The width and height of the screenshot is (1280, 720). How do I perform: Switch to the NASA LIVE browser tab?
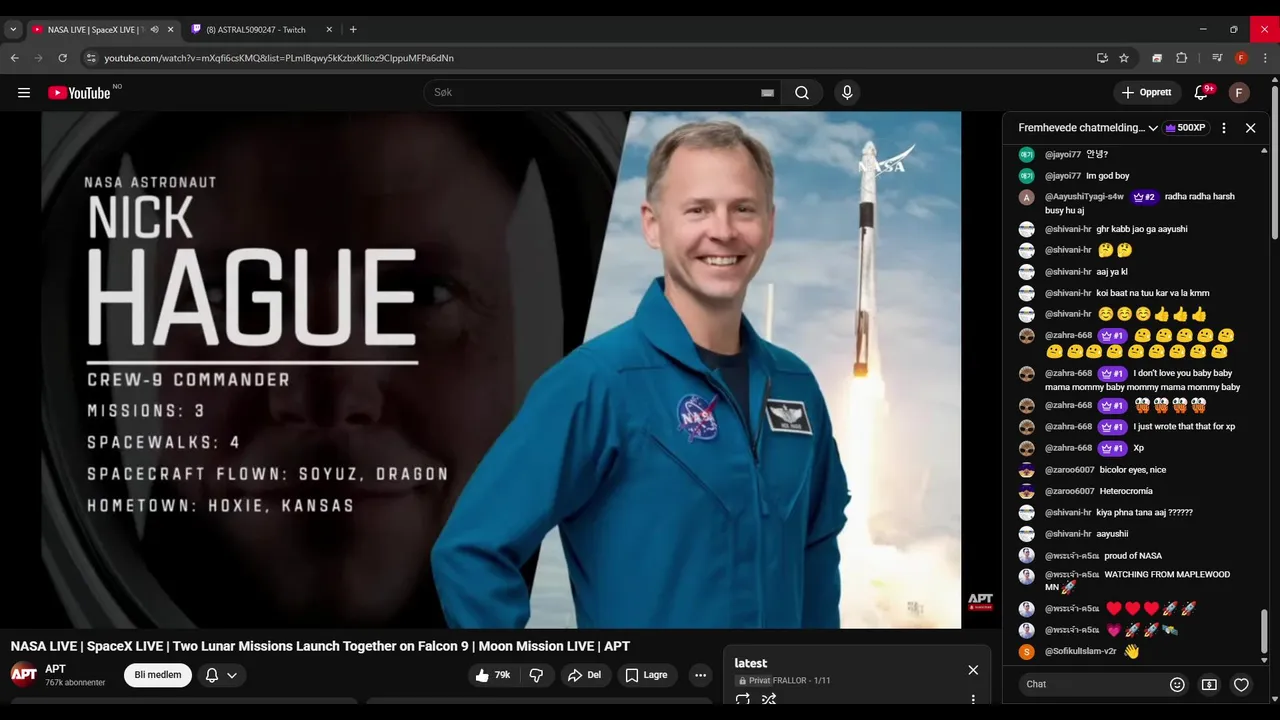102,30
